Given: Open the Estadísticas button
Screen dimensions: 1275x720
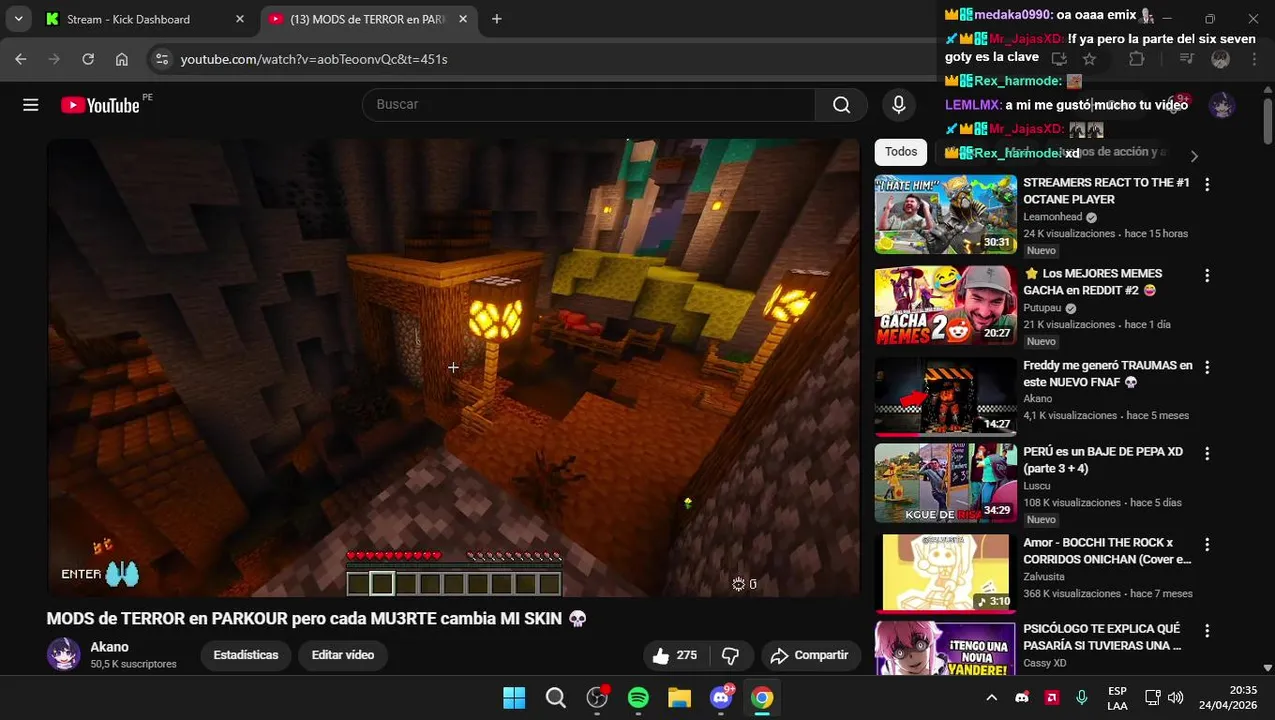Looking at the screenshot, I should click(246, 655).
